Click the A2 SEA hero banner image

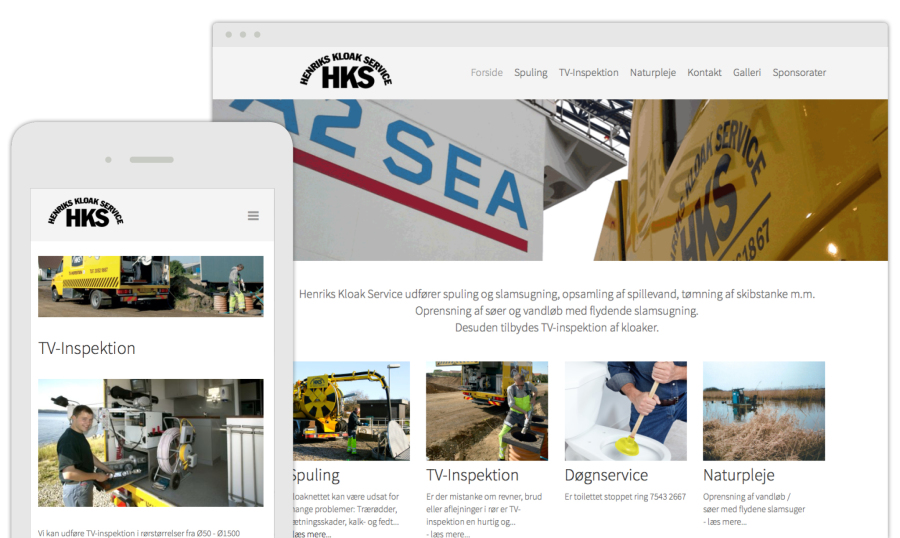(550, 180)
